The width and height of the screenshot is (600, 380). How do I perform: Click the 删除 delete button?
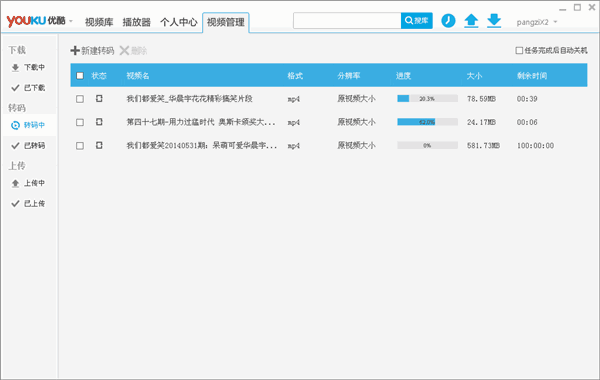133,51
